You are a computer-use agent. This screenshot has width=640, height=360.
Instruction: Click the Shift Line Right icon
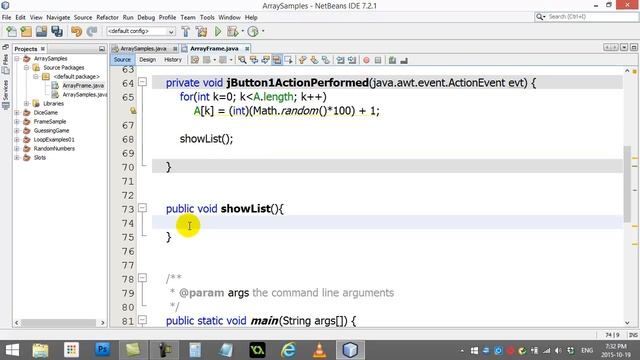pyautogui.click(x=351, y=60)
